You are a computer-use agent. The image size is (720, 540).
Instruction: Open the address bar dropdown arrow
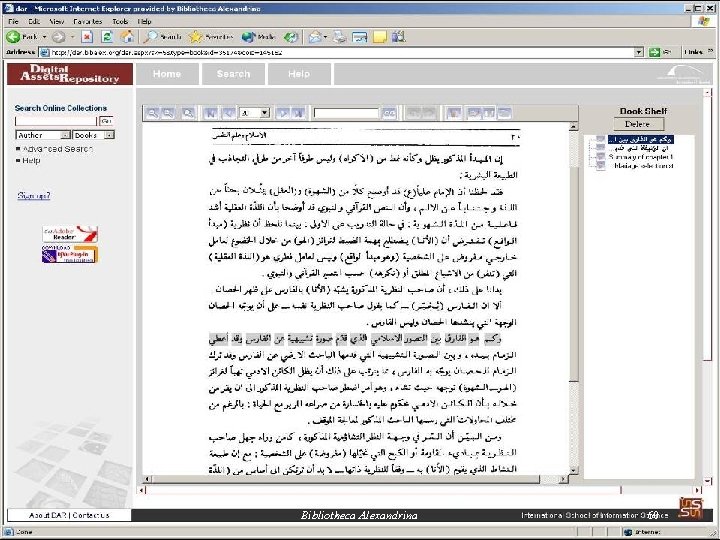(x=639, y=52)
